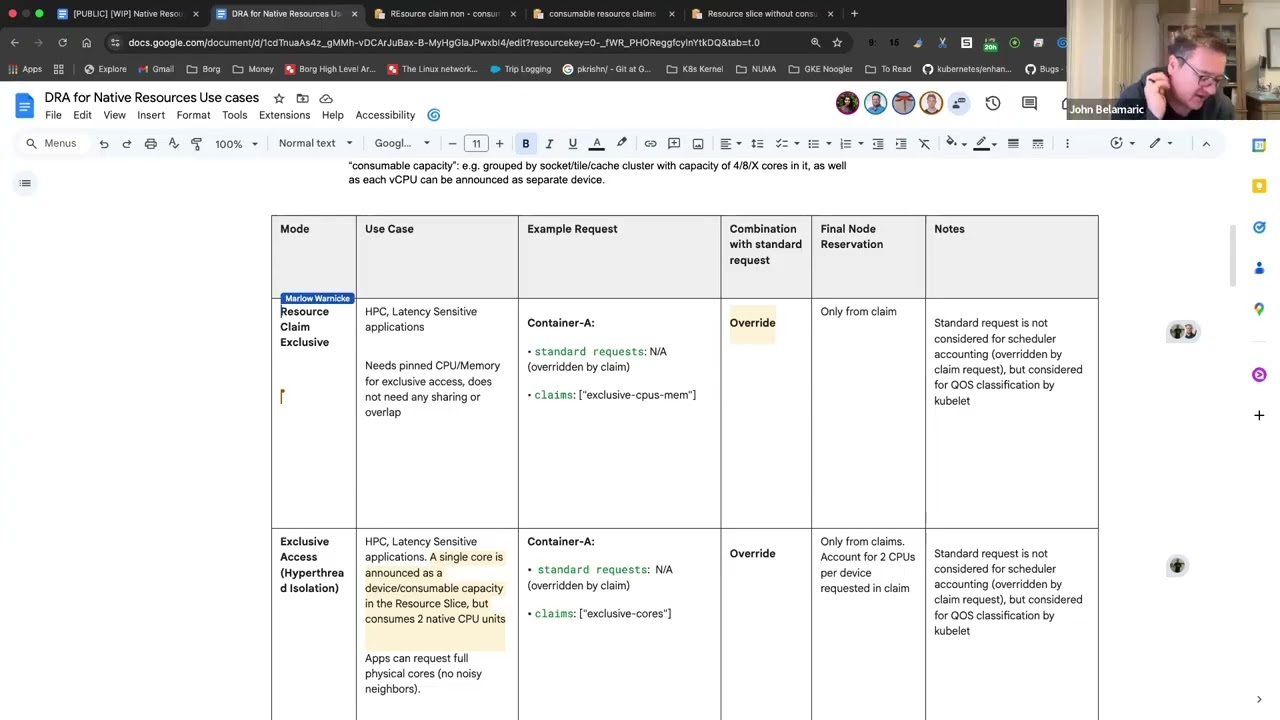Open the File menu

tap(53, 115)
